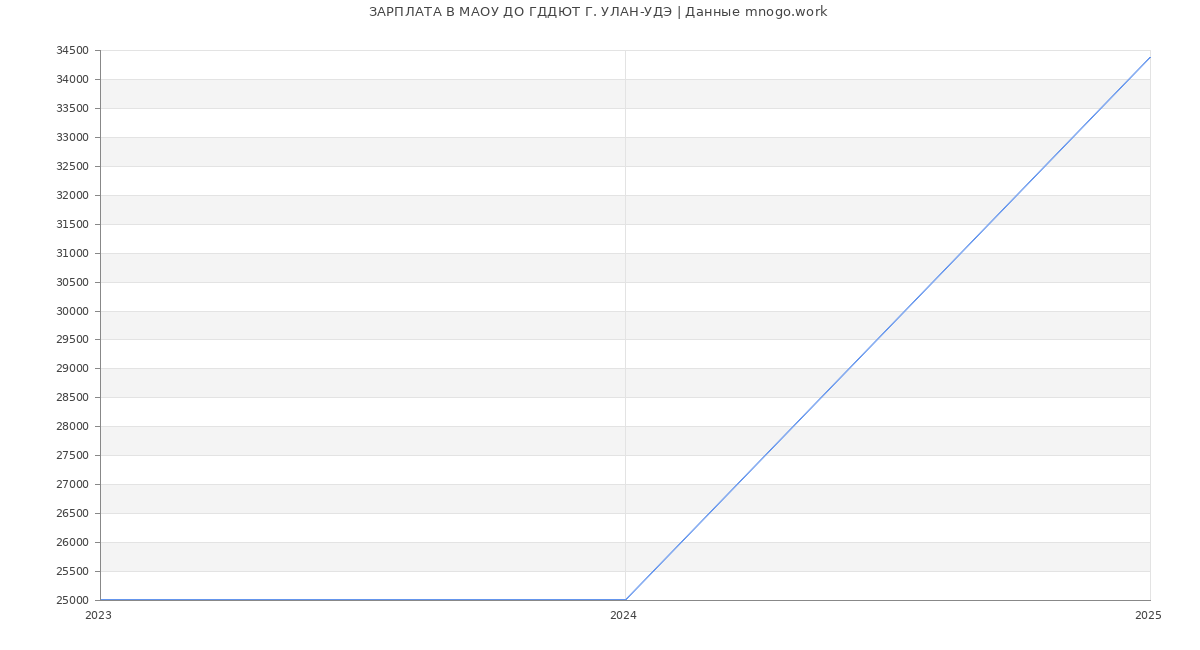Select the 27500 y-axis tick label

pyautogui.click(x=72, y=456)
